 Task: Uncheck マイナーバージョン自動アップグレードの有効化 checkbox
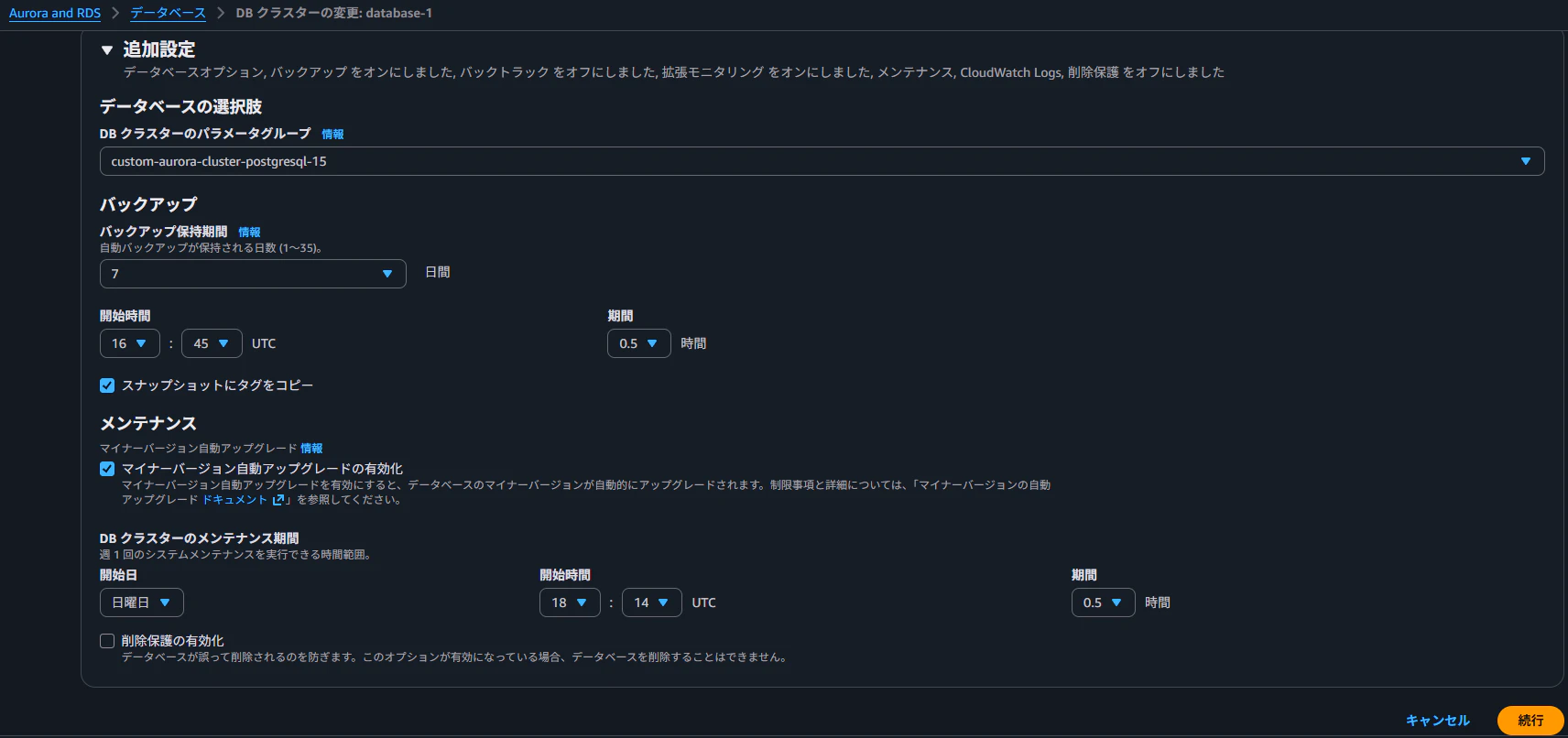point(107,469)
